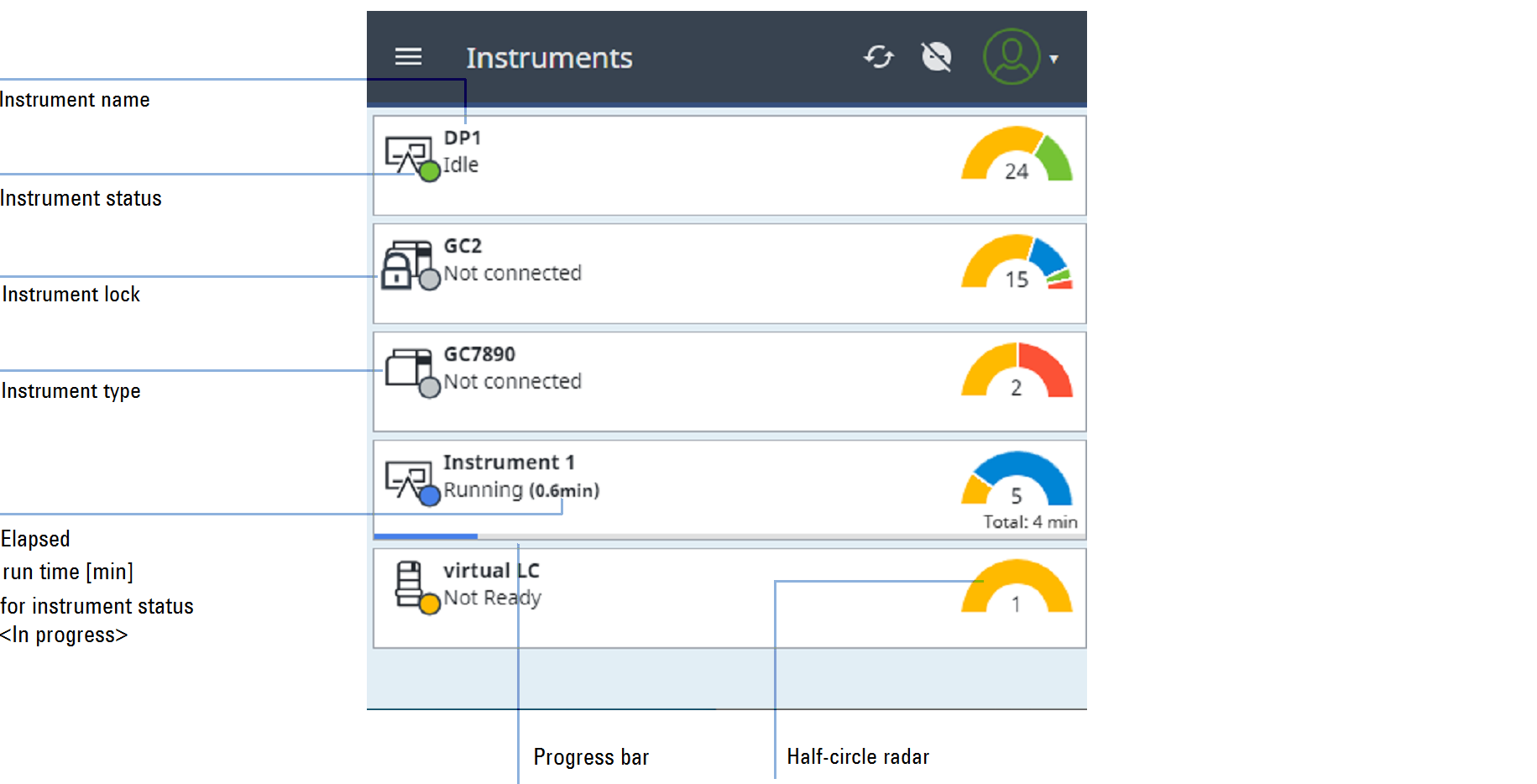Open the DP1 instrument name
This screenshot has width=1537, height=784.
tap(463, 138)
